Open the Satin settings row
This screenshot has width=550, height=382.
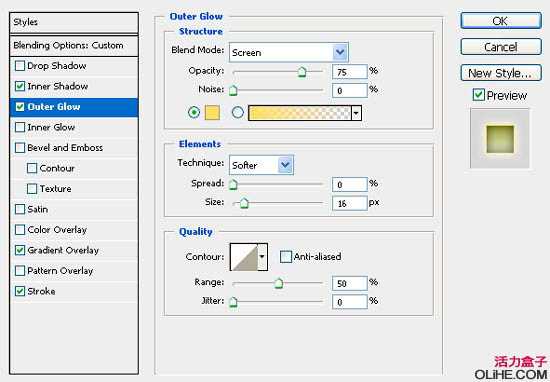tap(74, 209)
